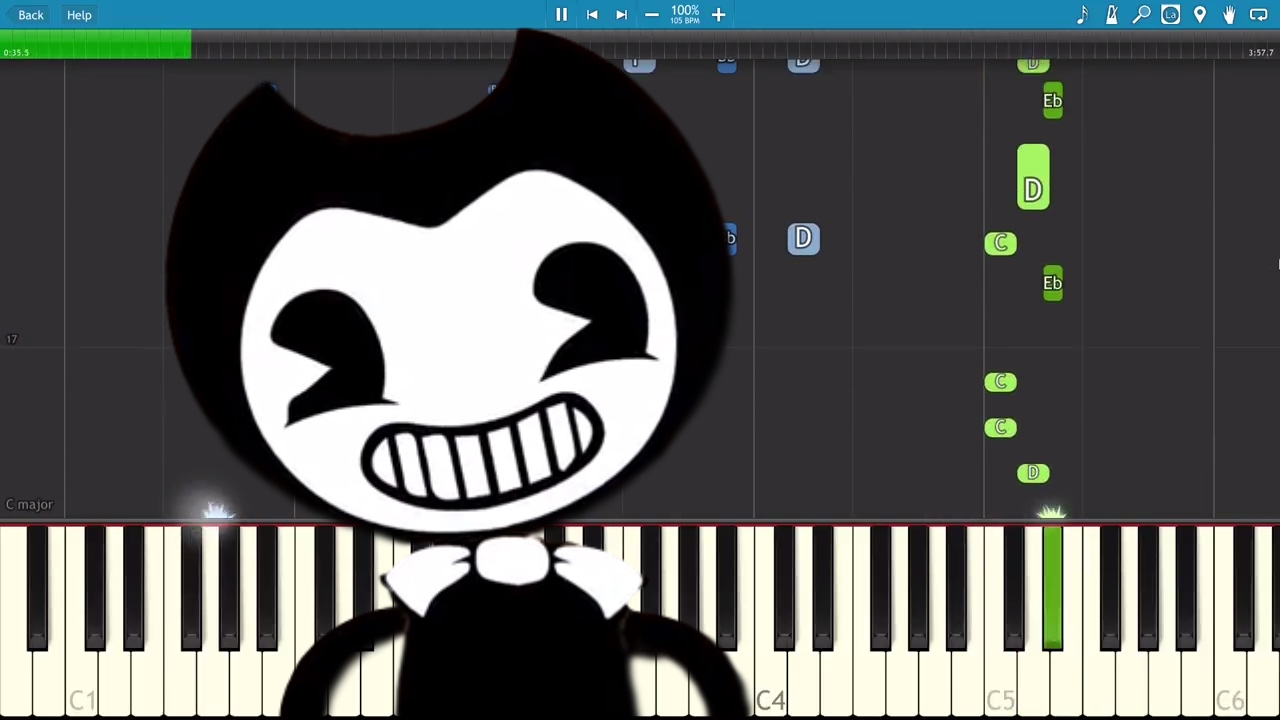Pause the song playback
Image resolution: width=1280 pixels, height=720 pixels.
coord(561,15)
